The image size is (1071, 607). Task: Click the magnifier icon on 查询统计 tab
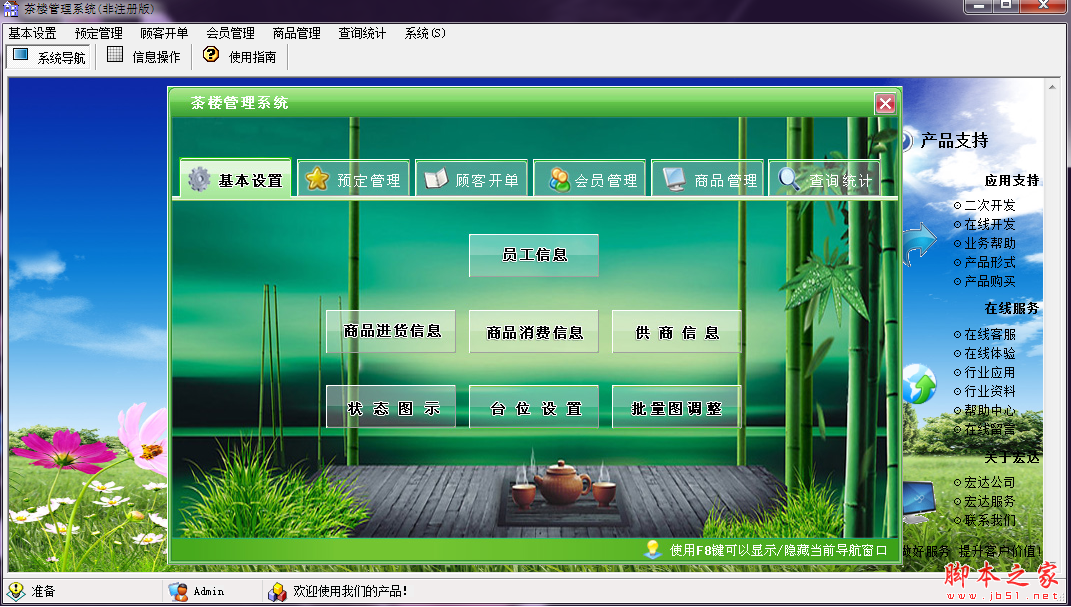click(x=790, y=180)
